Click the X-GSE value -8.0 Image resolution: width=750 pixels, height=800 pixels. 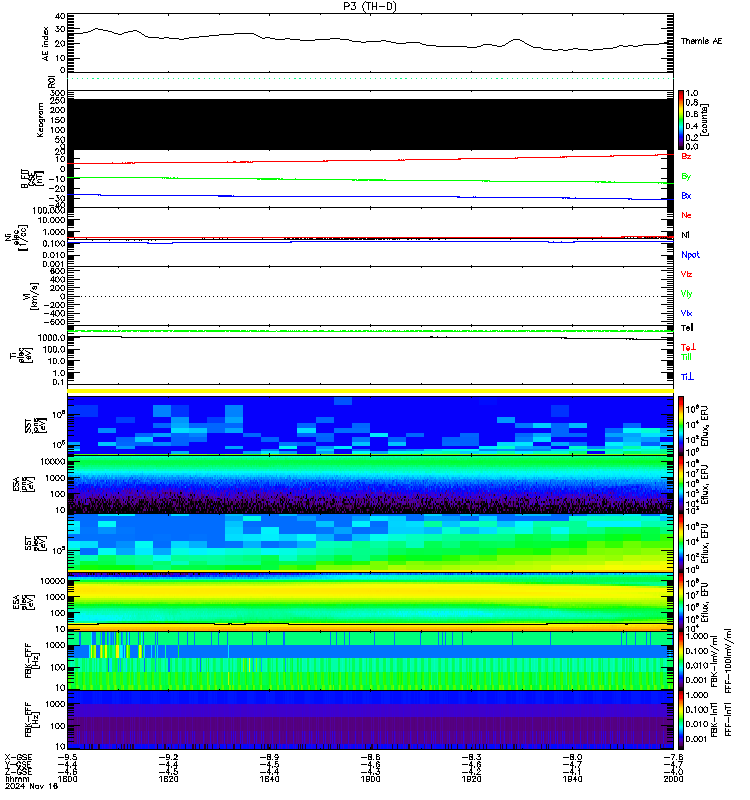pyautogui.click(x=572, y=757)
